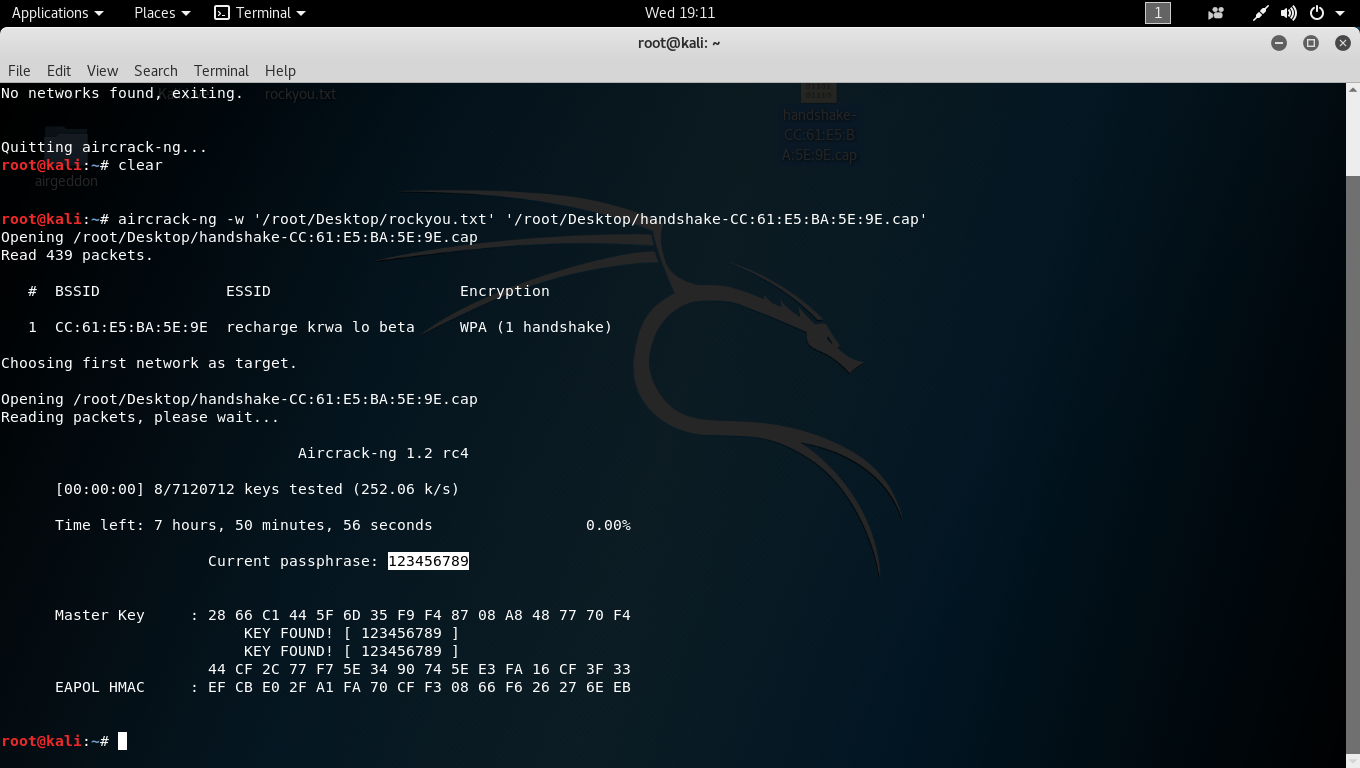Open the Terminal app menu in top bar
1360x768 pixels.
260,13
